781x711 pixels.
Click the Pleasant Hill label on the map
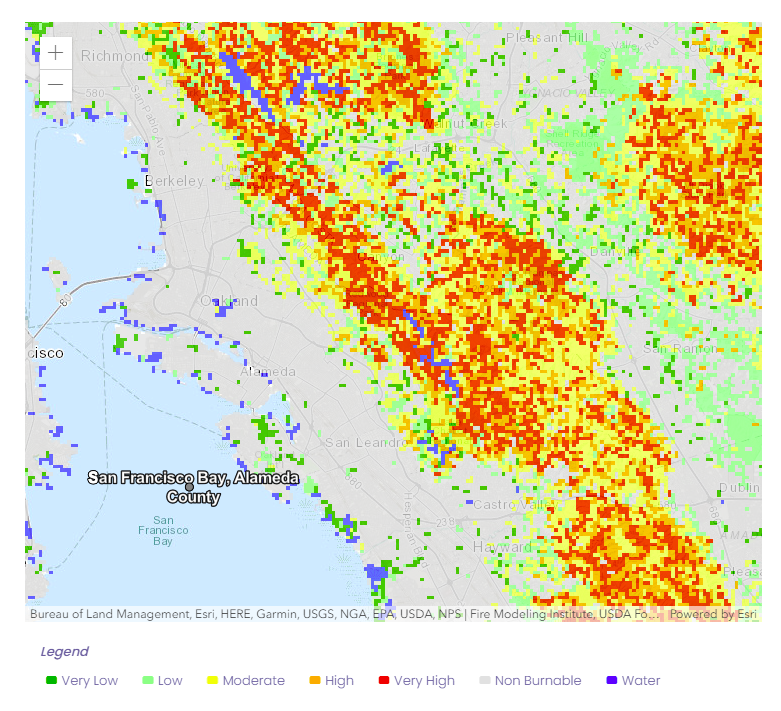click(x=547, y=38)
